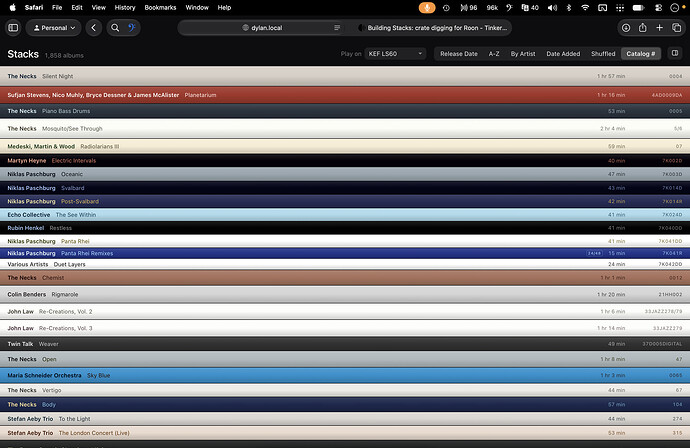Select Shuffled ordering
Image resolution: width=690 pixels, height=448 pixels.
(603, 54)
